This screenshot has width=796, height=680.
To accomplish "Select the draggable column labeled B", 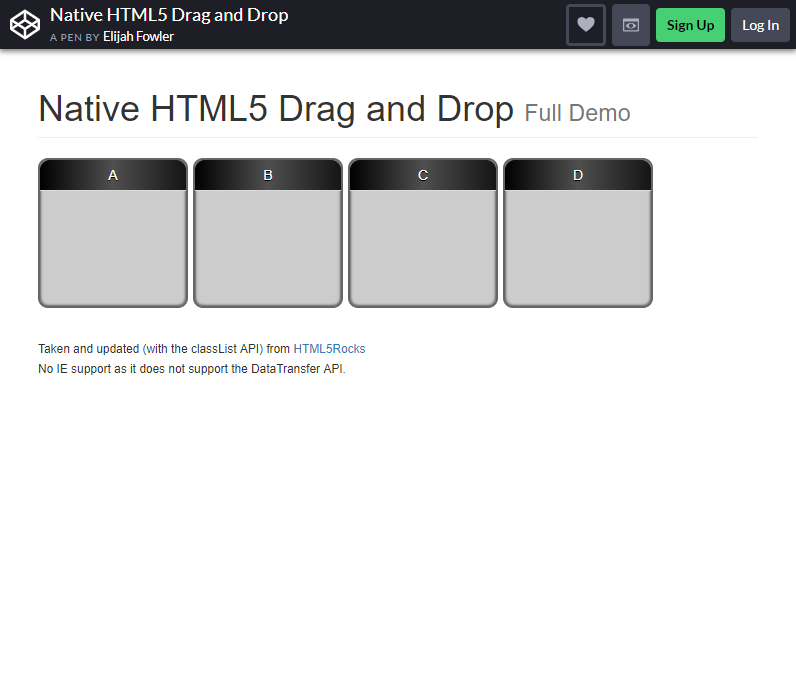I will tap(268, 233).
